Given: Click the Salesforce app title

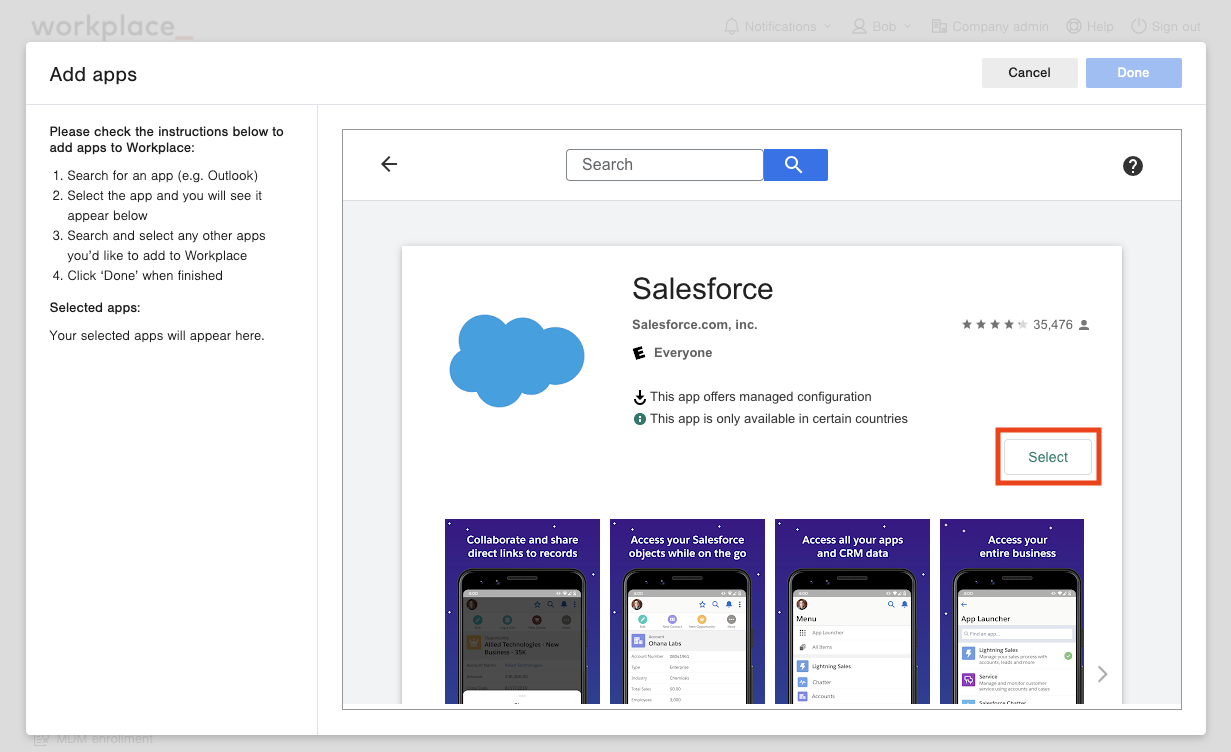Looking at the screenshot, I should coord(703,289).
